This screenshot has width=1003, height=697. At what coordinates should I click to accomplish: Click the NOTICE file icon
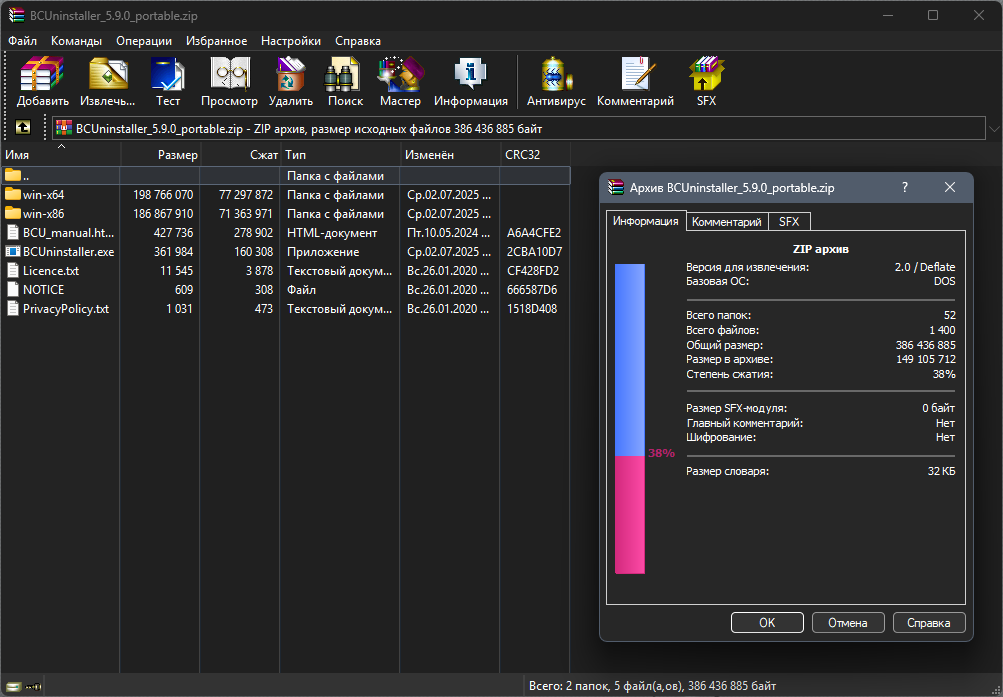click(13, 290)
